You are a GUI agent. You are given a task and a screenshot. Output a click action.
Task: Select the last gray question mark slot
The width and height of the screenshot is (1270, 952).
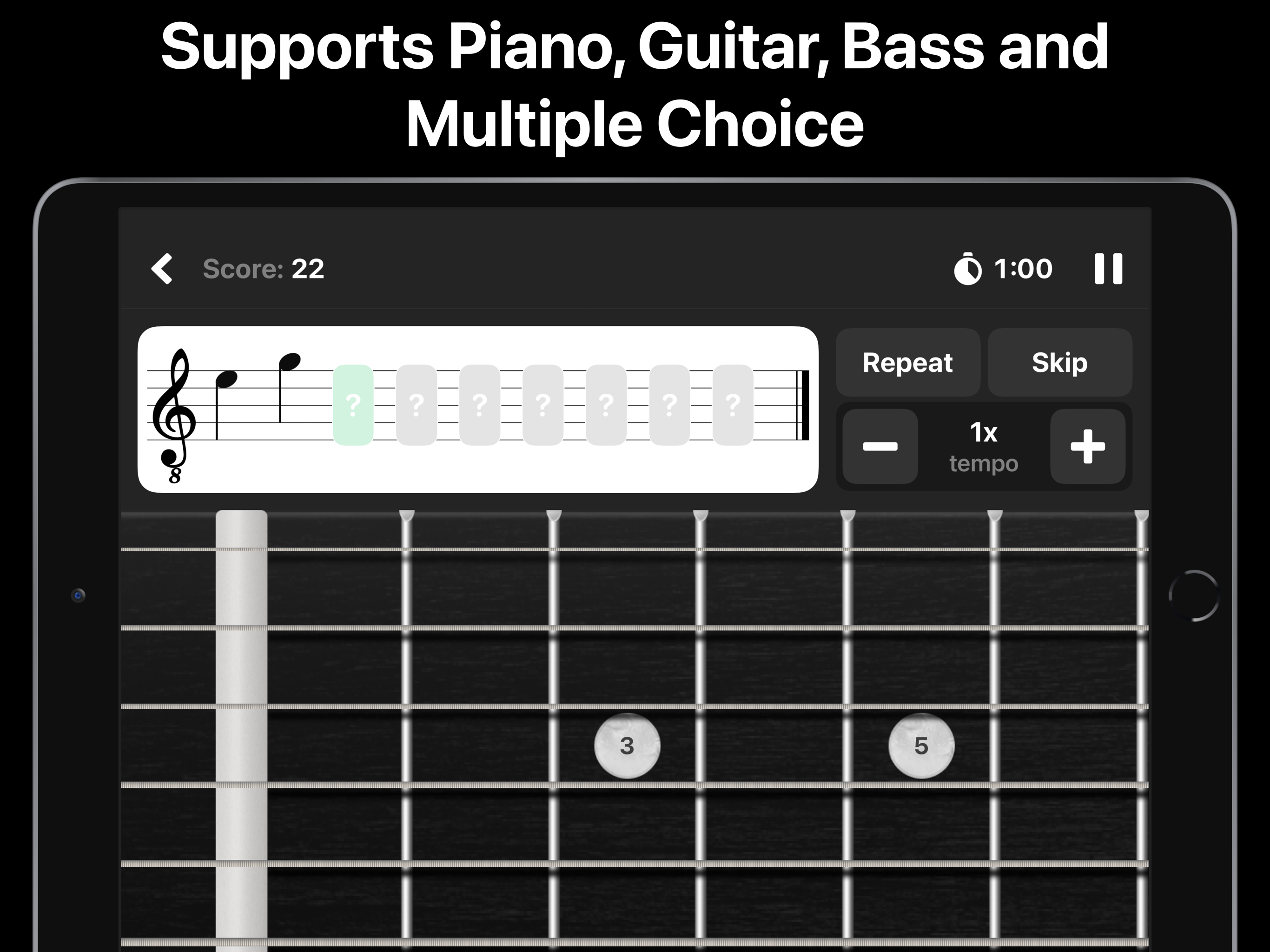pos(733,405)
